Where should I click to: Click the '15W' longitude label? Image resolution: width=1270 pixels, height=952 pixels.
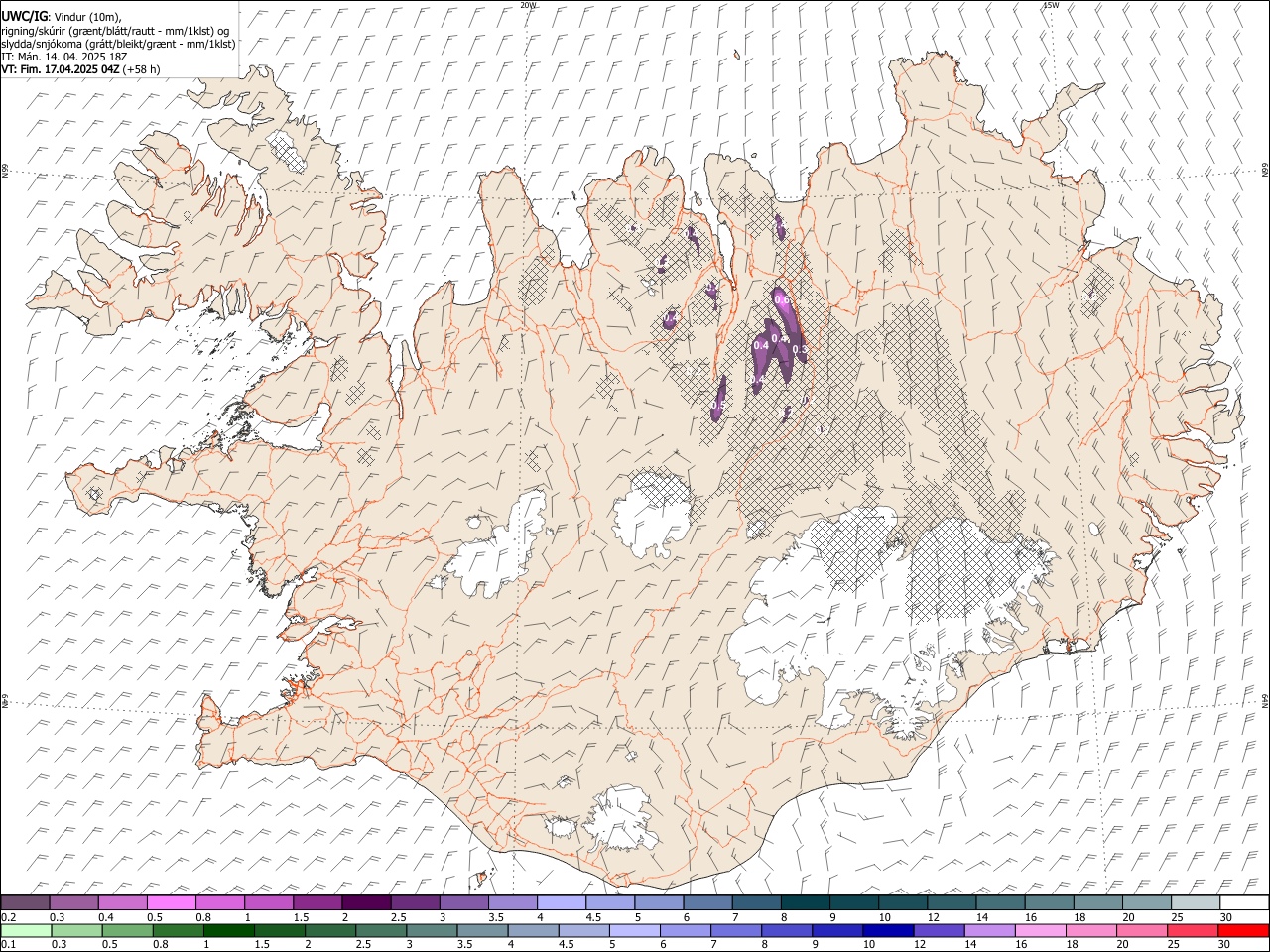(x=1051, y=5)
